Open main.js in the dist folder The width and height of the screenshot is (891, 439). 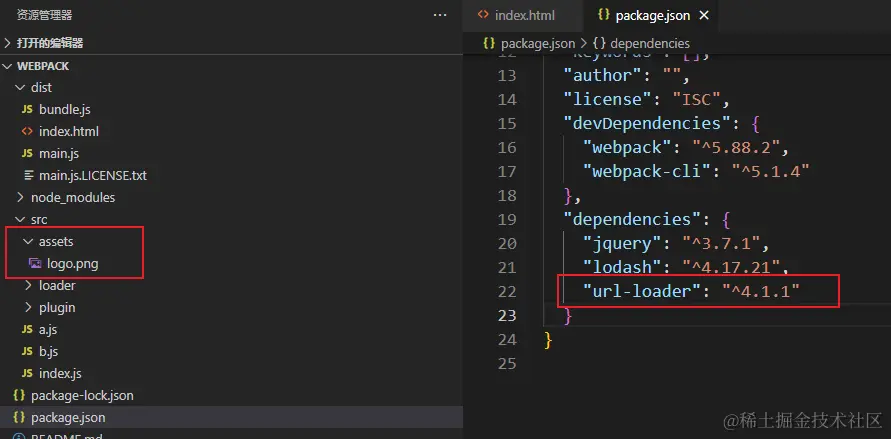[59, 153]
